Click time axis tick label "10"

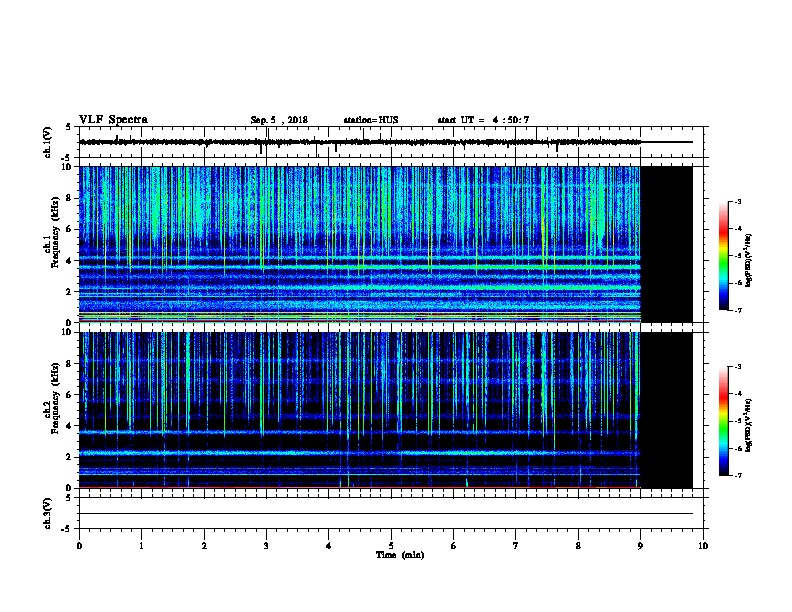pyautogui.click(x=703, y=545)
